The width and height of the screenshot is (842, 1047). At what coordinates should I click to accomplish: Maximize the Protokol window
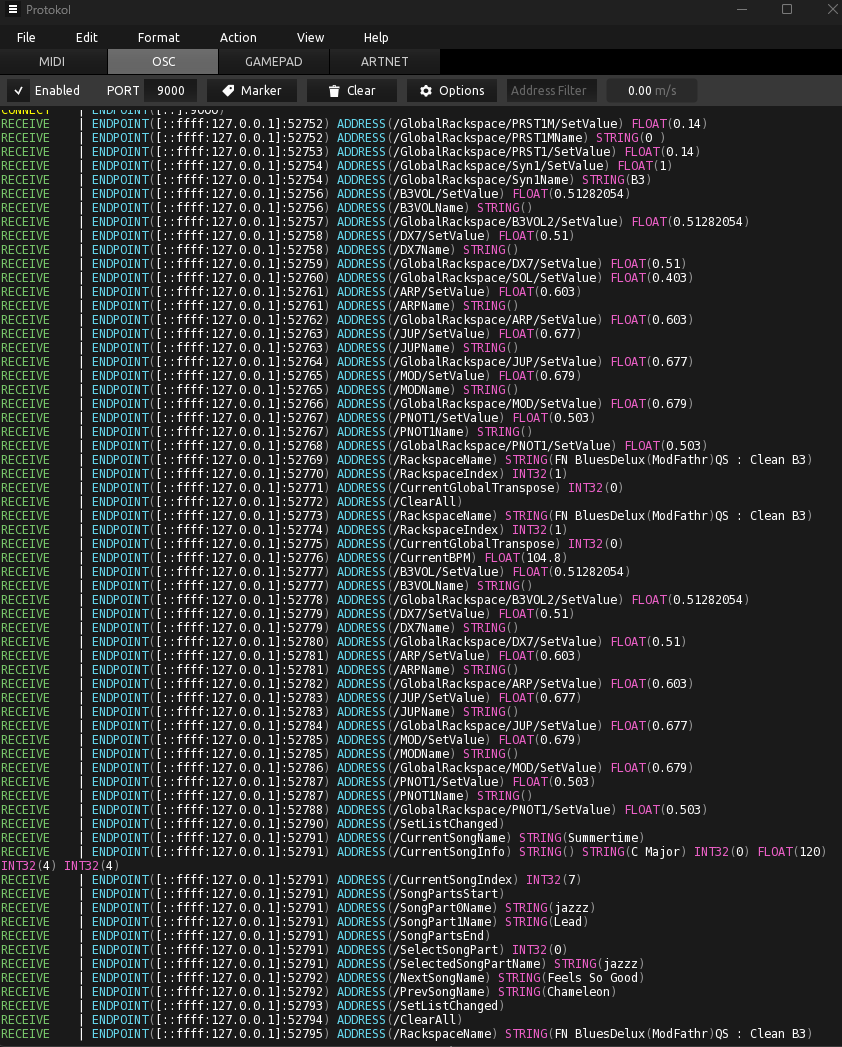[786, 10]
